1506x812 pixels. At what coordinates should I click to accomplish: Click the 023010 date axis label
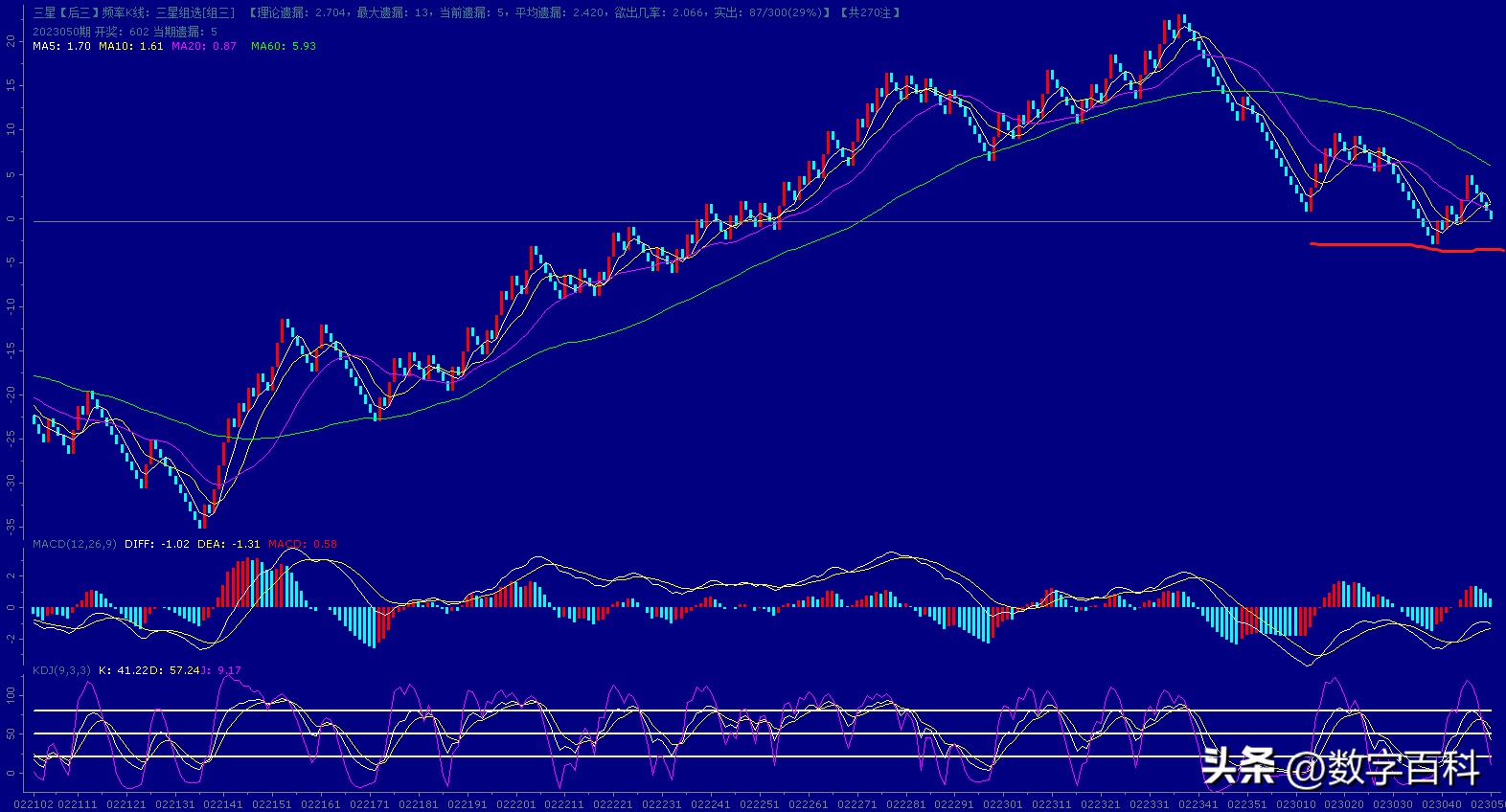click(1295, 804)
